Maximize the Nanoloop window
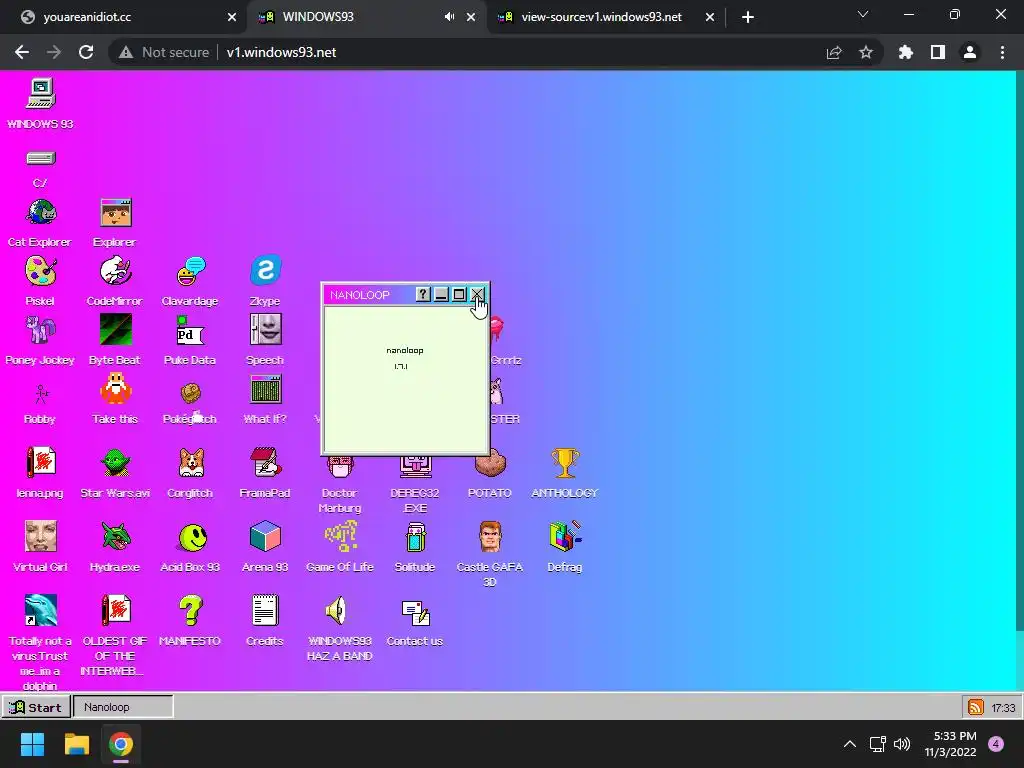The image size is (1024, 768). pos(459,295)
